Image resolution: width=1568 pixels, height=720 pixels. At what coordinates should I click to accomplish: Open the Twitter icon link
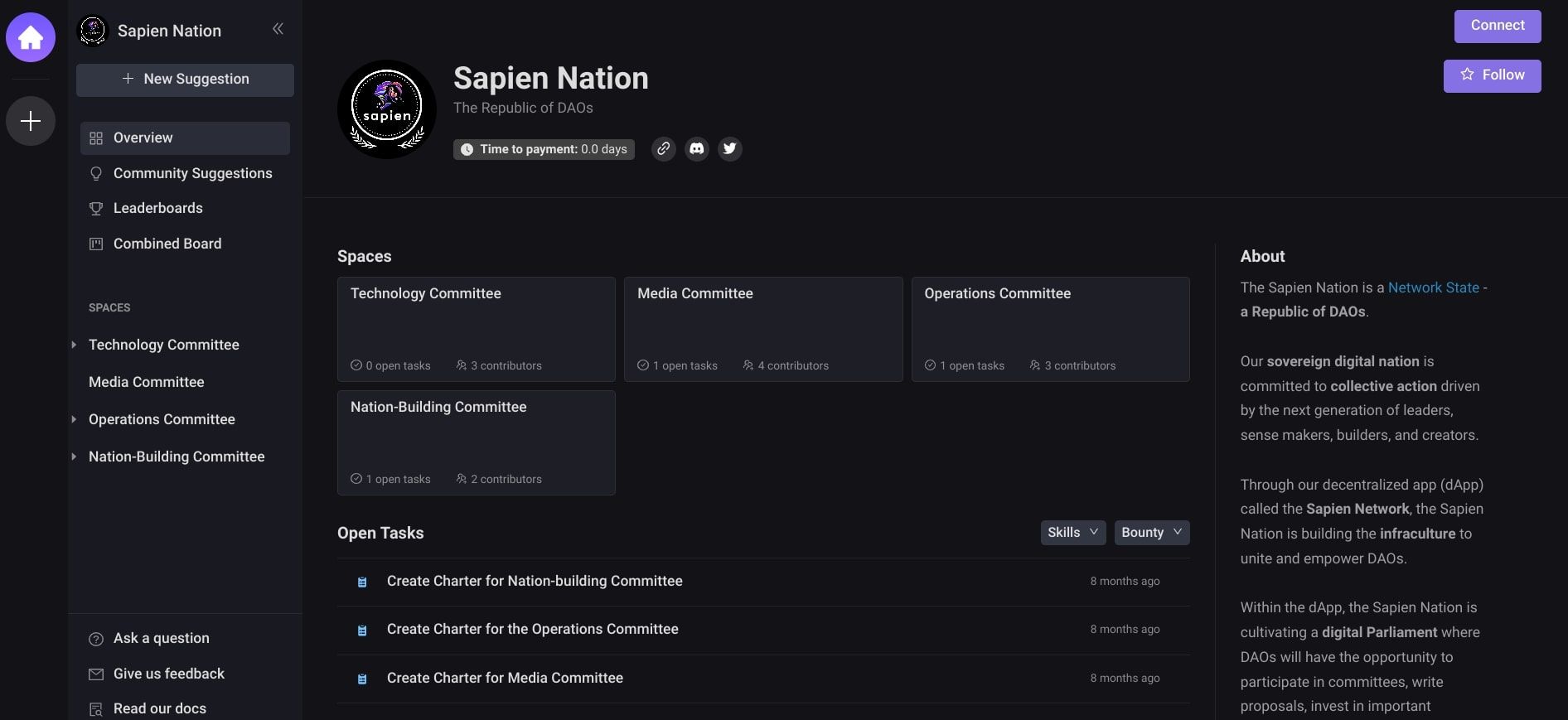tap(729, 149)
